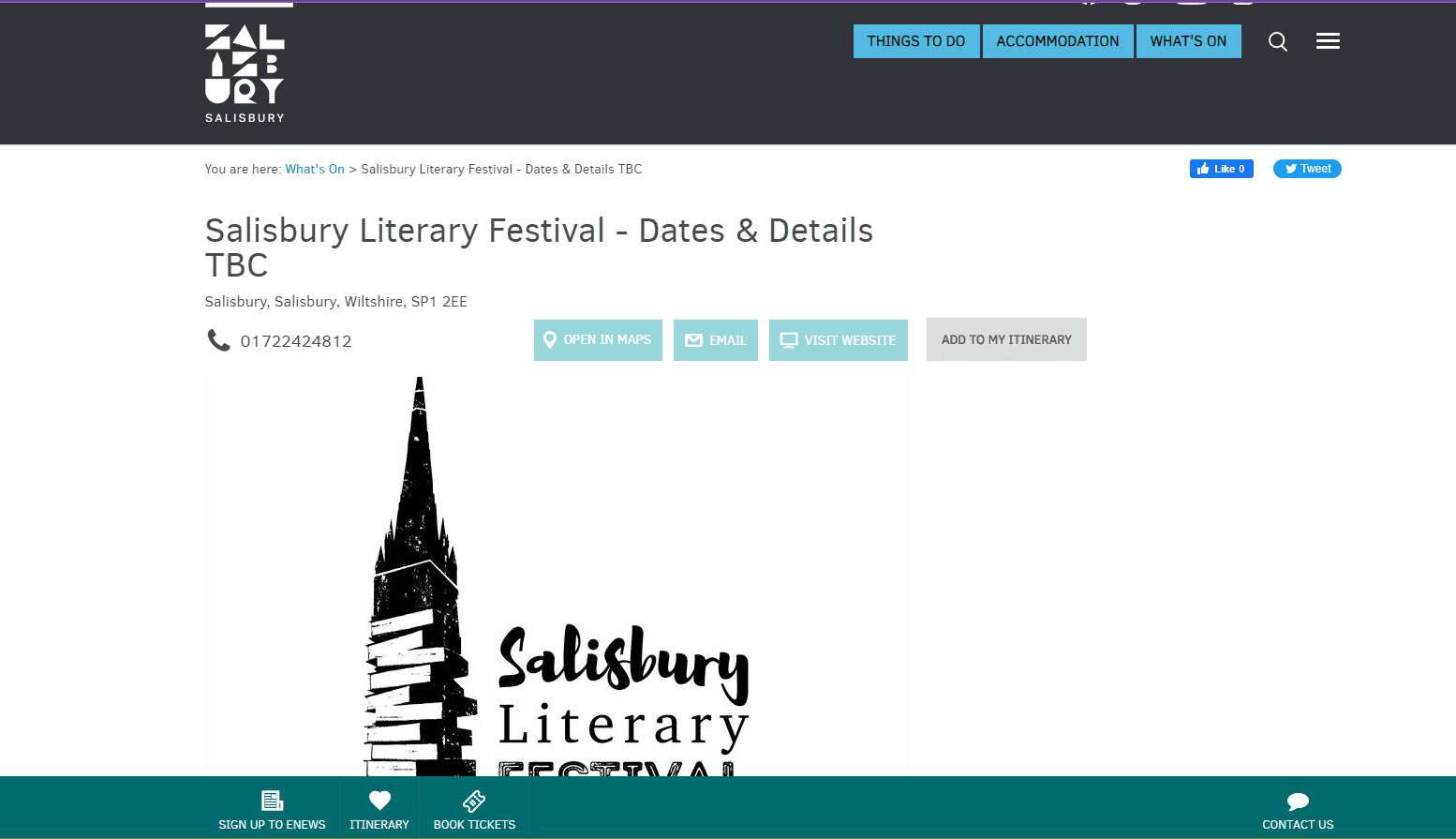Follow the What's On breadcrumb link
This screenshot has height=839, width=1456.
(x=315, y=170)
